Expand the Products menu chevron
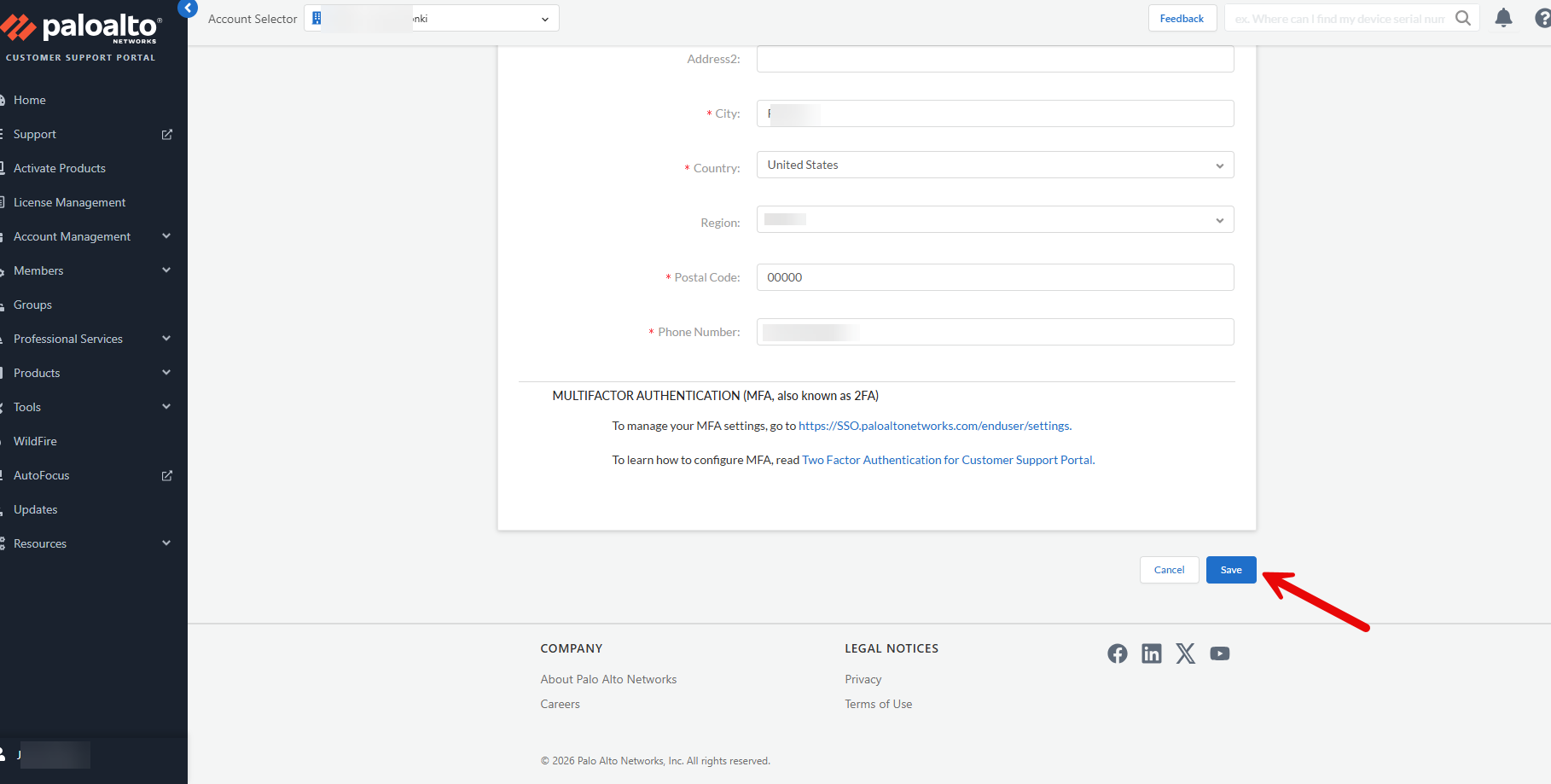 click(166, 373)
